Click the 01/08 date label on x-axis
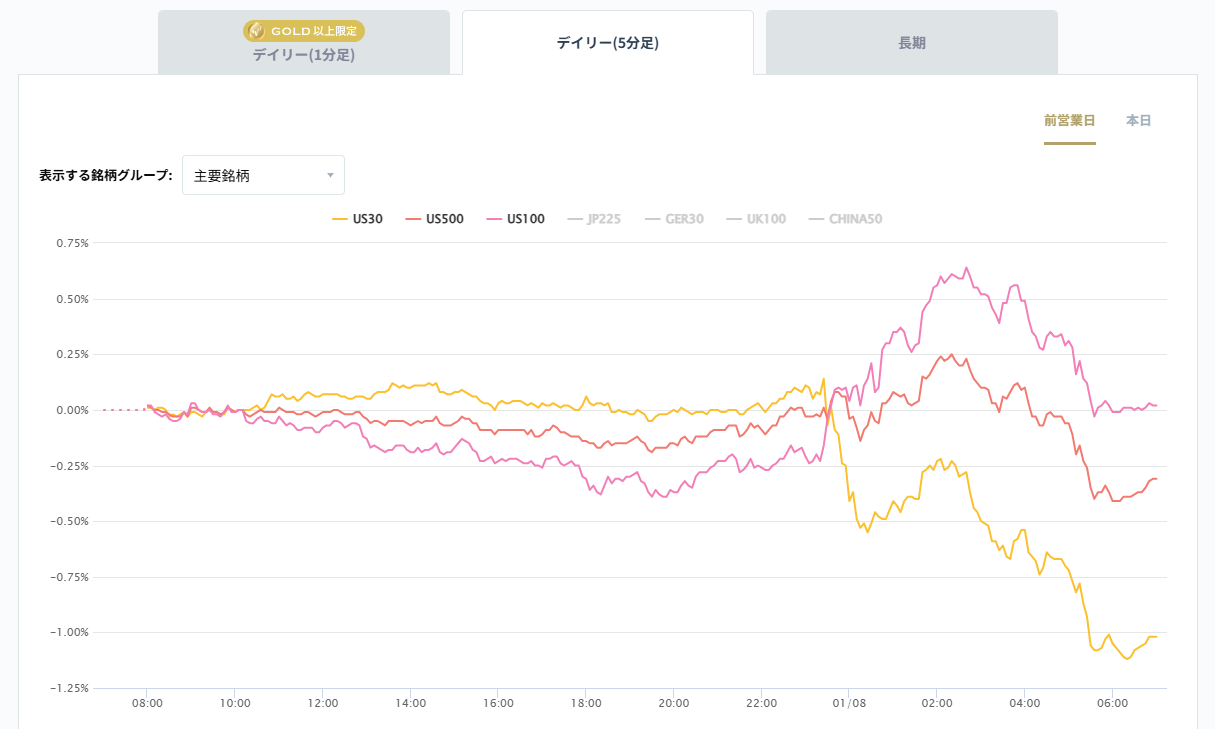This screenshot has width=1215, height=729. 848,703
